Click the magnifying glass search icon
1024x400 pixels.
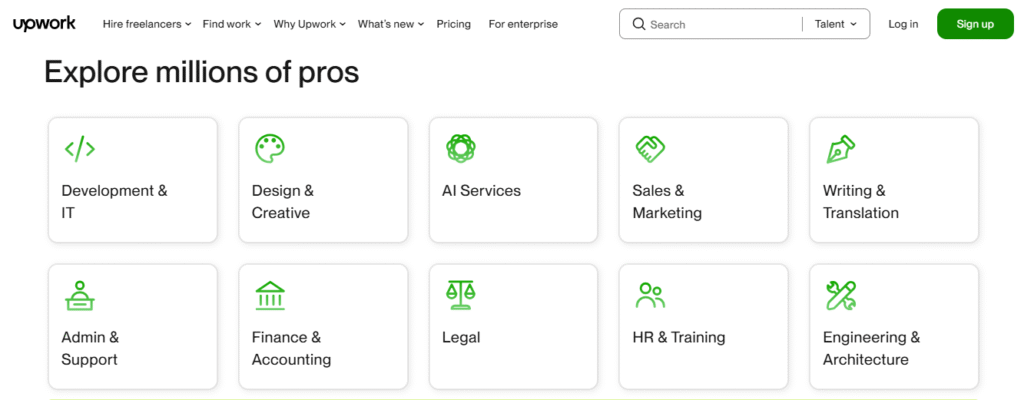638,24
